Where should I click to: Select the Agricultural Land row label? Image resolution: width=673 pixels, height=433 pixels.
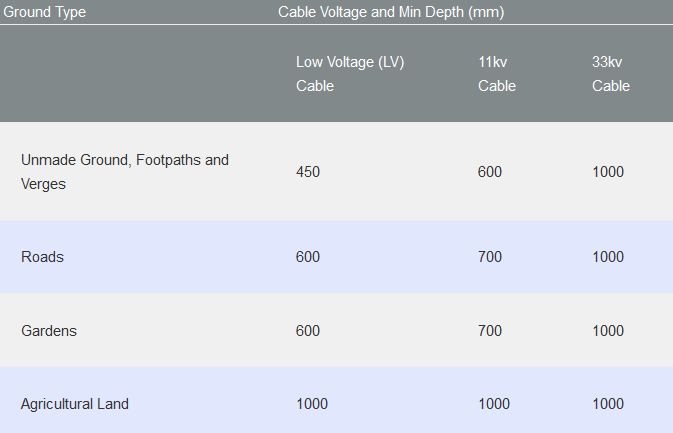coord(75,404)
